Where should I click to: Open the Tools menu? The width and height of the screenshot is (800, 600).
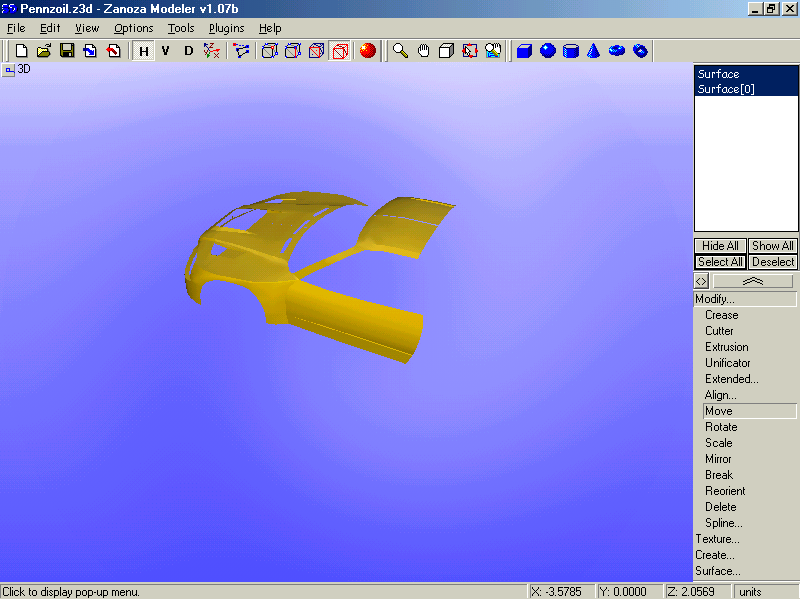point(181,28)
